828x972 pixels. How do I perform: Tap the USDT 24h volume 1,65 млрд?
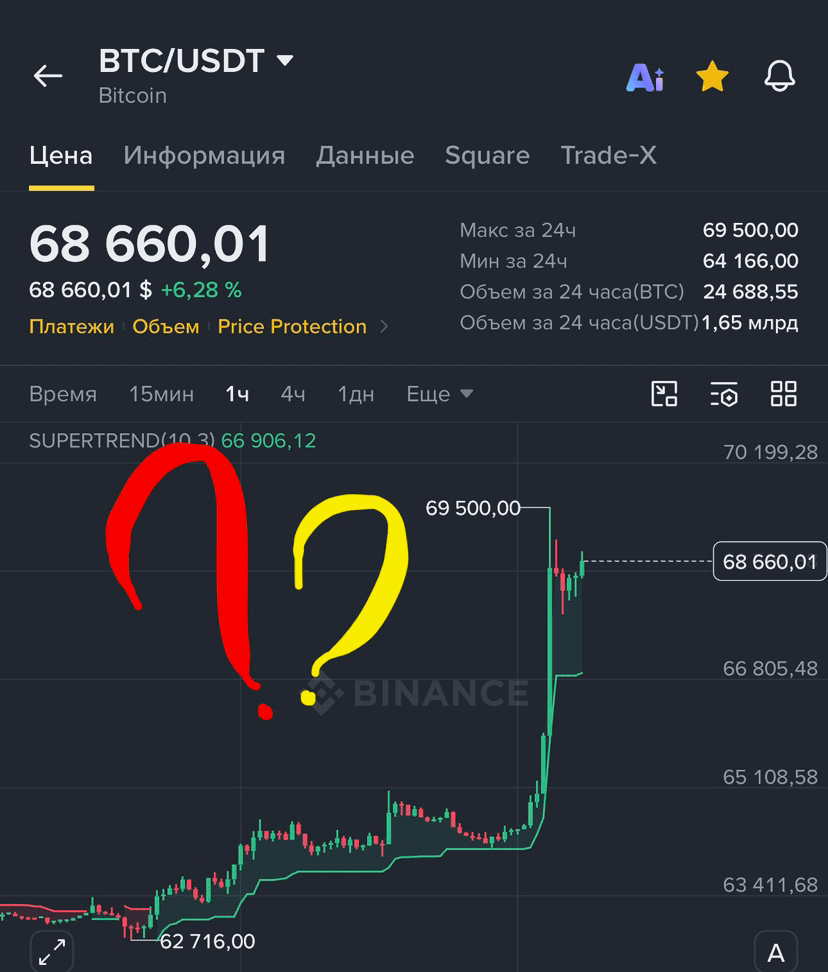750,323
